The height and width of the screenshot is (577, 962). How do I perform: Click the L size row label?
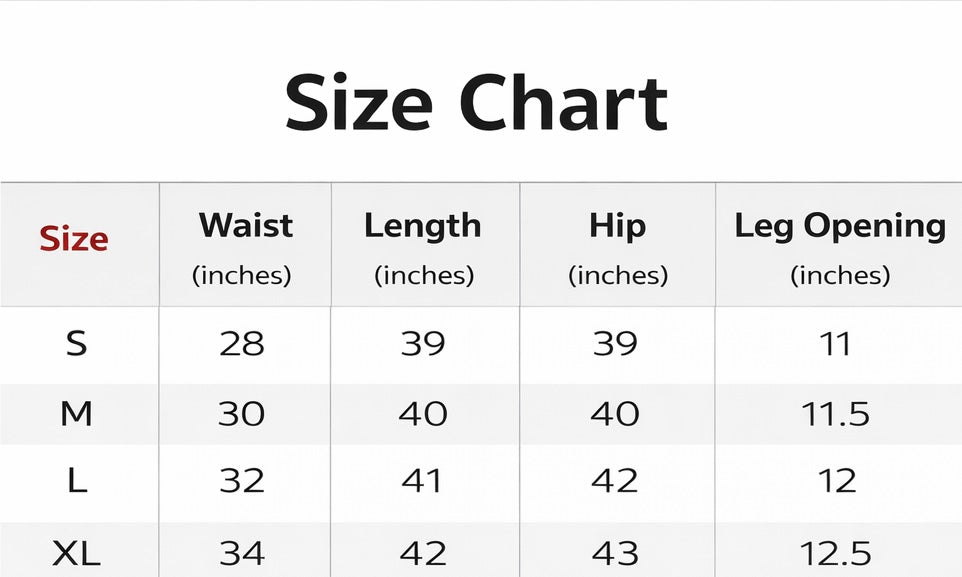click(x=76, y=481)
